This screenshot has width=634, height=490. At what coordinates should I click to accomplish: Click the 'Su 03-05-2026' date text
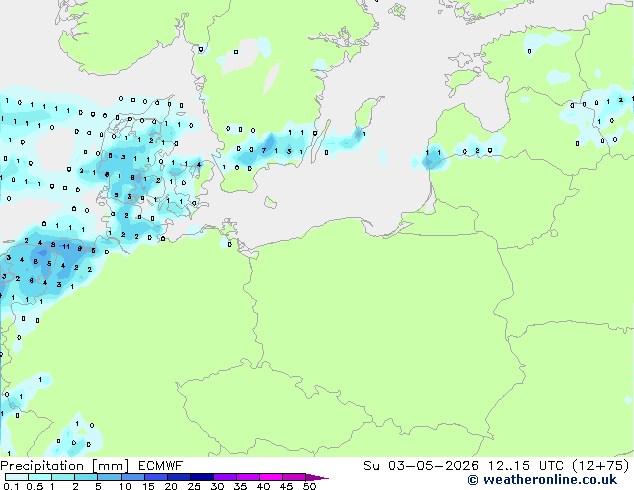coord(421,466)
